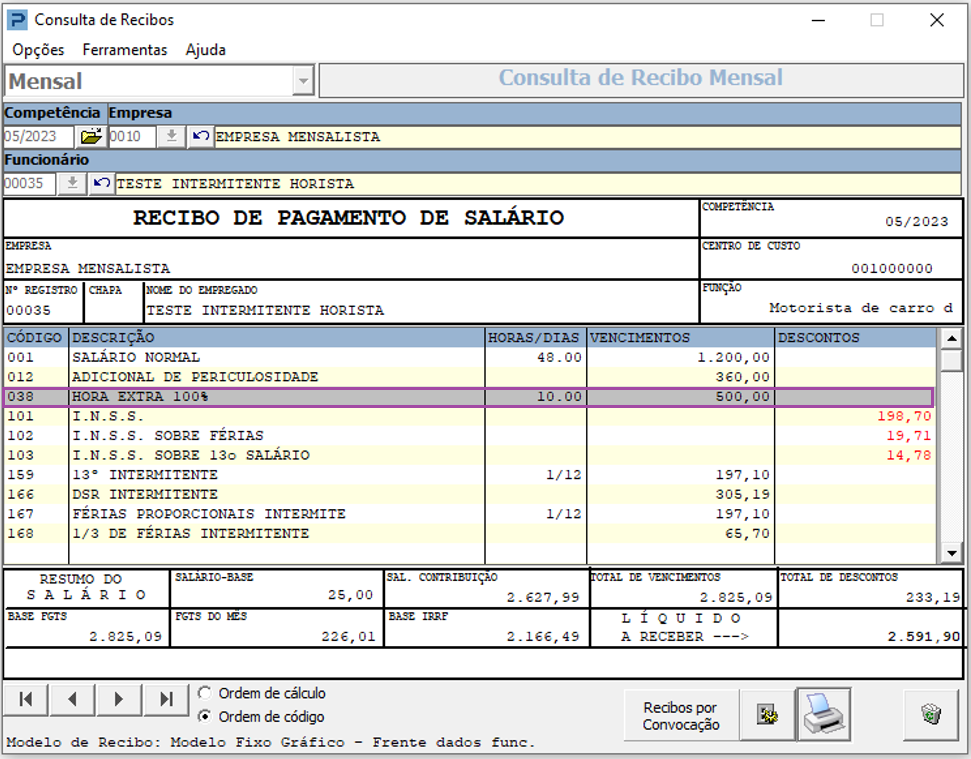The image size is (971, 759).
Task: Select the 13º INTERMITENTE row
Action: pyautogui.click(x=469, y=475)
